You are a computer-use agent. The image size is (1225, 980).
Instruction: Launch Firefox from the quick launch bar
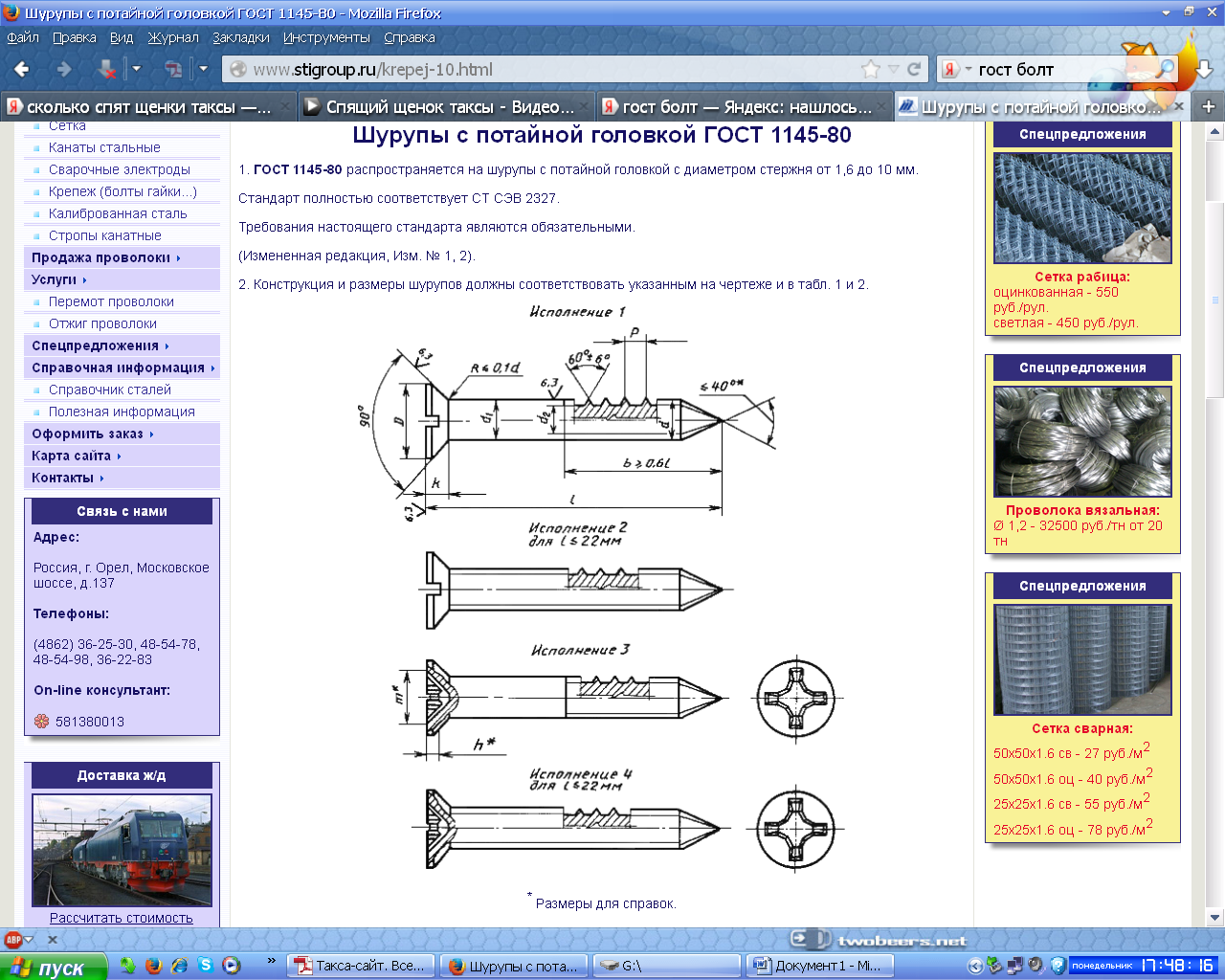[x=153, y=966]
